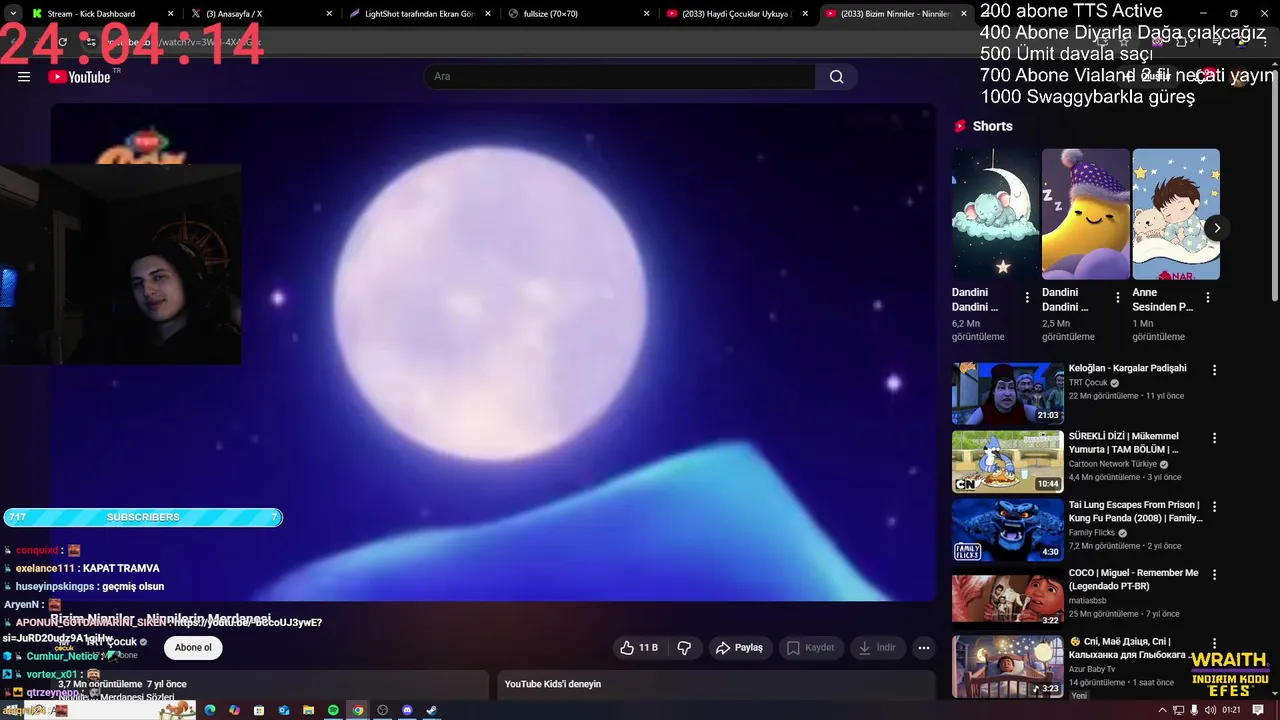
Task: Close the Anasayfa / X tab
Action: point(329,14)
